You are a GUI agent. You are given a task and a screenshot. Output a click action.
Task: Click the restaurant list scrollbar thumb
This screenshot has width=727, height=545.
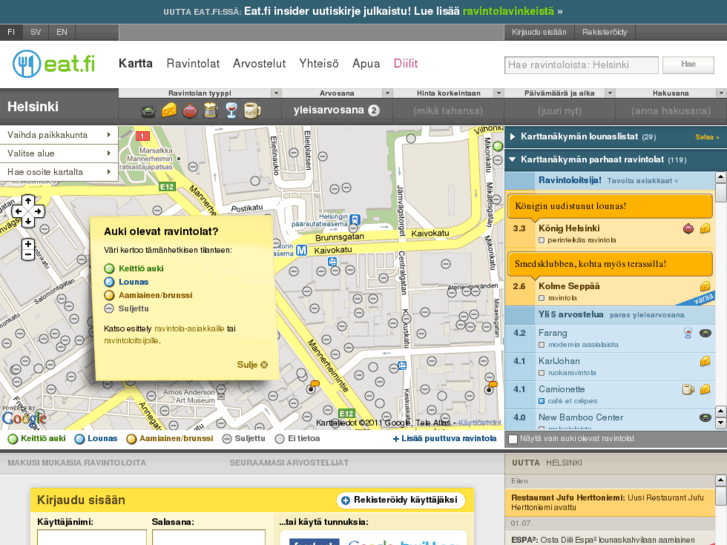[x=721, y=192]
